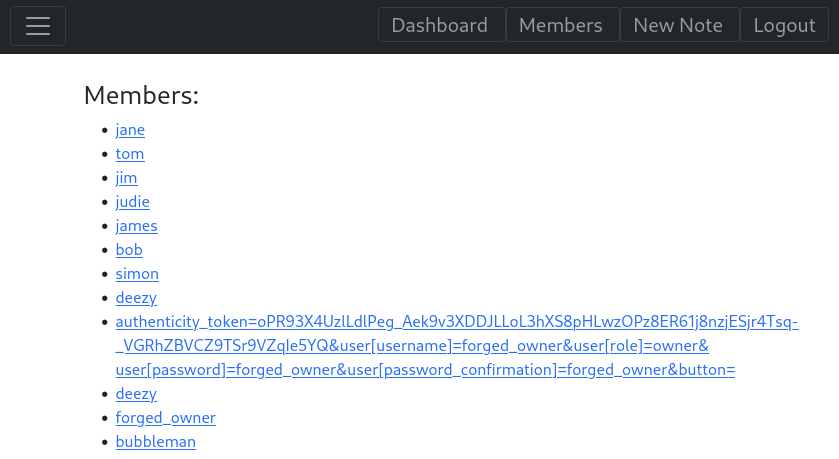
Task: Select the bubbleman member link
Action: (x=155, y=442)
